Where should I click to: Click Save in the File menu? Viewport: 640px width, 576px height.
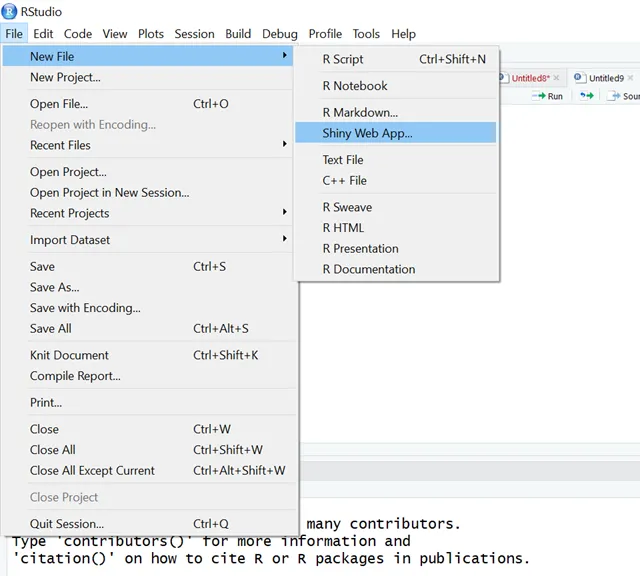click(148, 267)
